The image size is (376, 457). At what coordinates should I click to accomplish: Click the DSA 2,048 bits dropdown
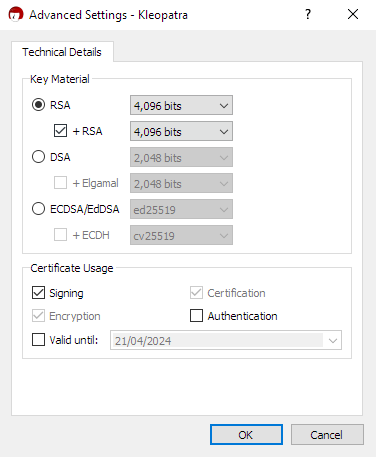point(181,157)
